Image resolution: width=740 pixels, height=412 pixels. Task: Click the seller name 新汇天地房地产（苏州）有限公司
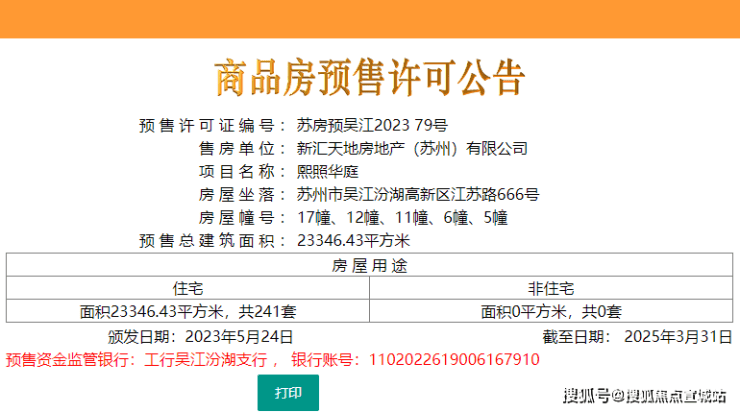tap(412, 149)
